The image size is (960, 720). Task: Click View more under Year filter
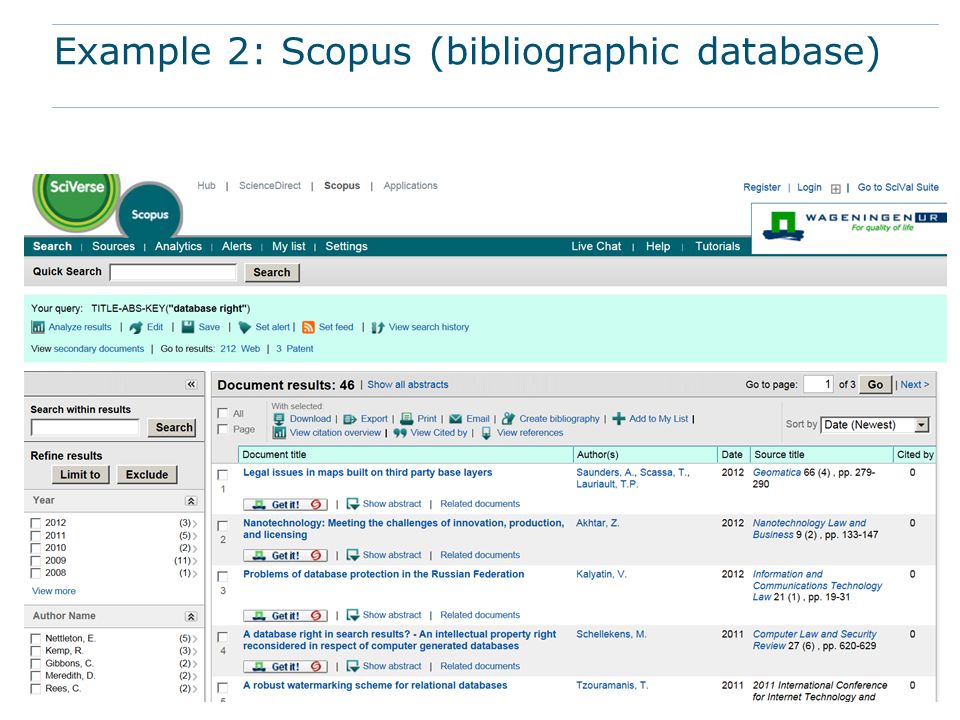pyautogui.click(x=54, y=591)
